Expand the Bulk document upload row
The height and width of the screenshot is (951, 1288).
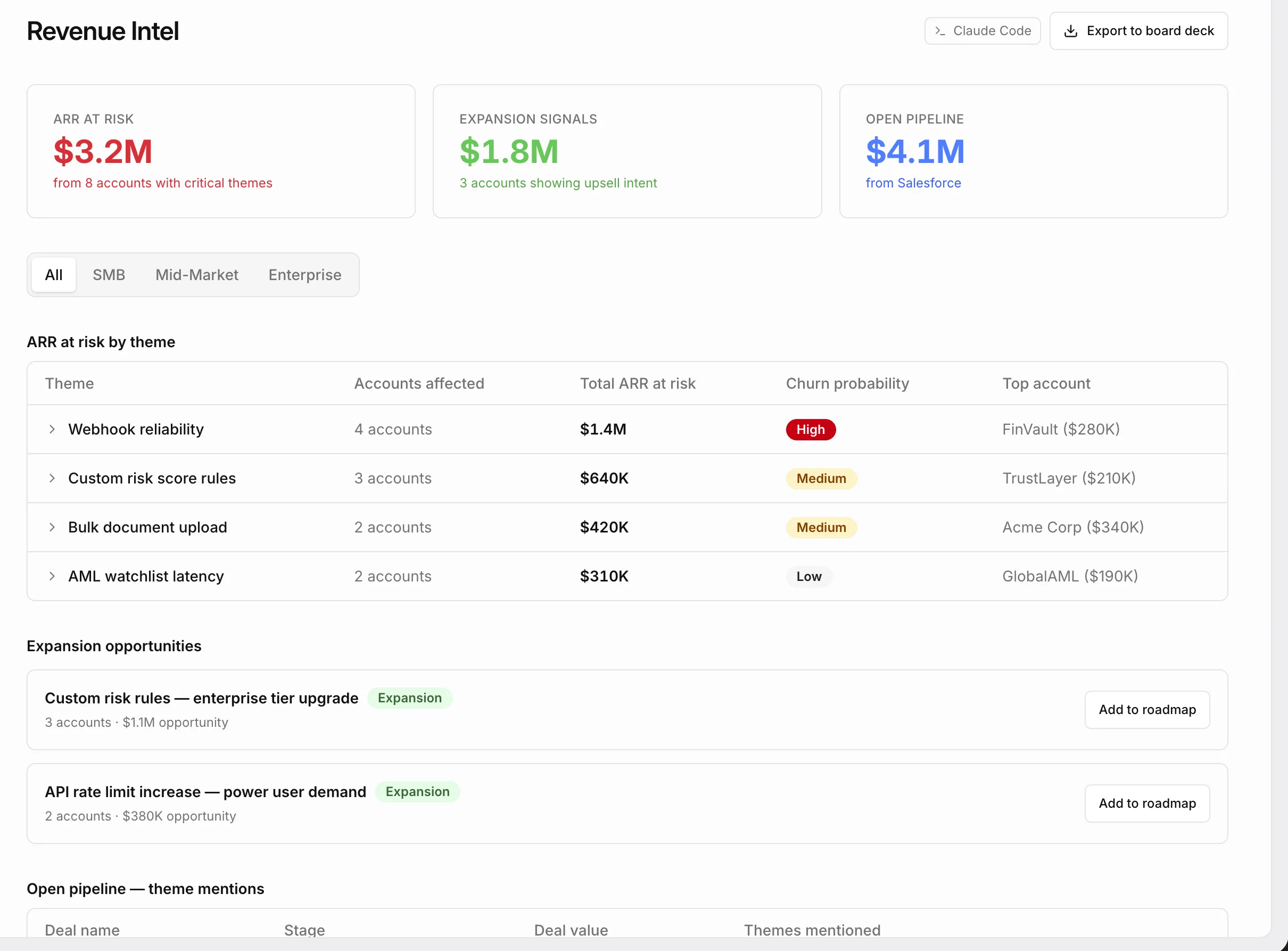pos(52,527)
